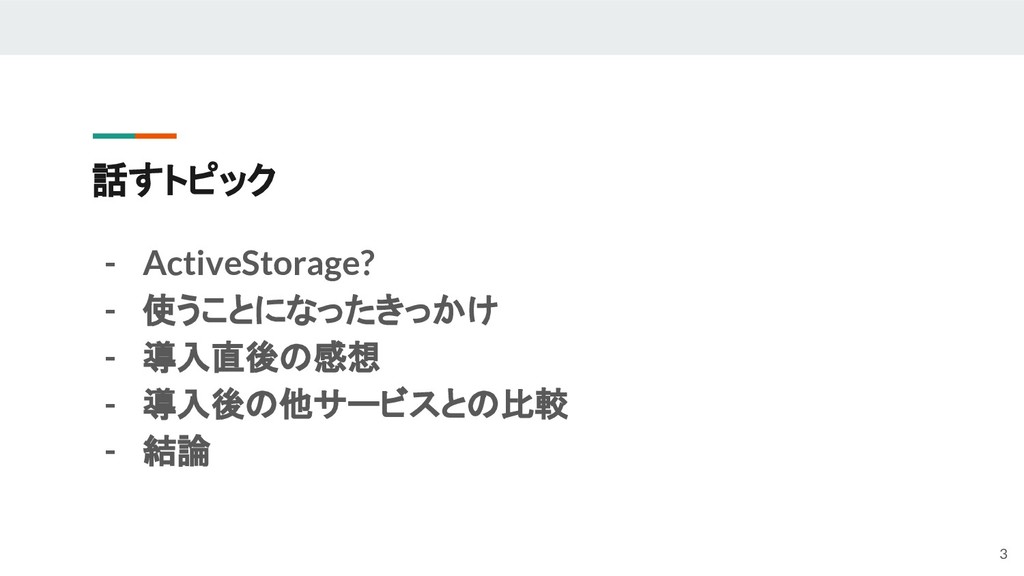Click the 導入後の他サービスとの比較 bullet
The image size is (1024, 576).
(x=355, y=405)
